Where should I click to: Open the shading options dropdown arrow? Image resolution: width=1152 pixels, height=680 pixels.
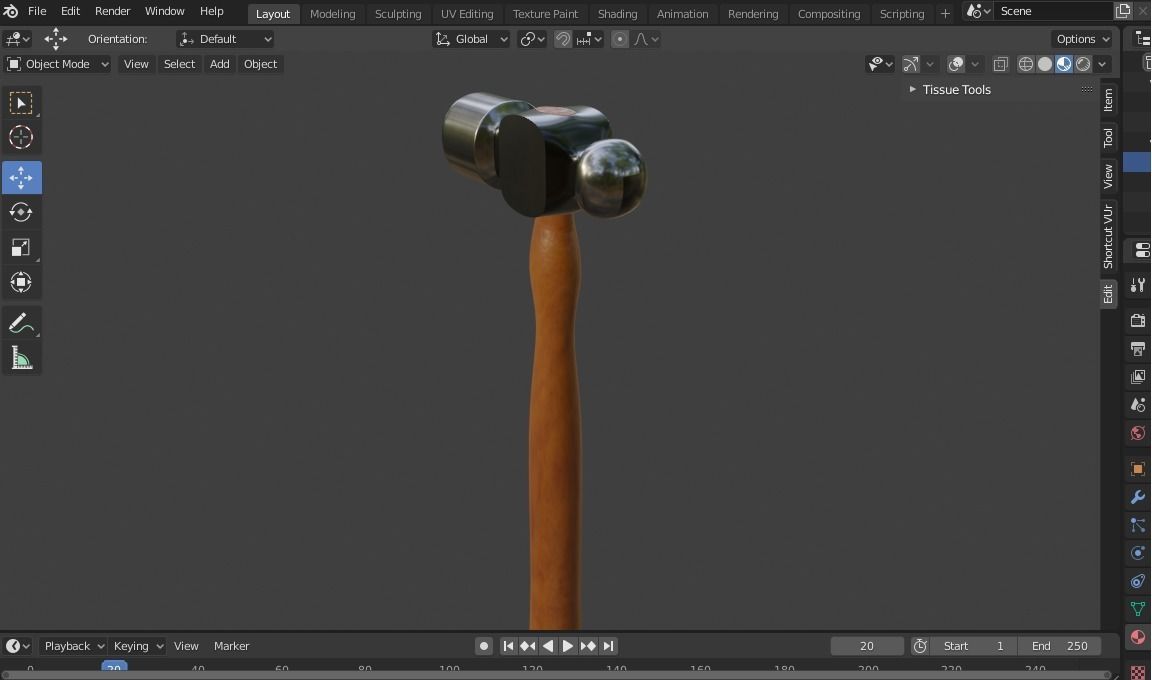pyautogui.click(x=1102, y=65)
